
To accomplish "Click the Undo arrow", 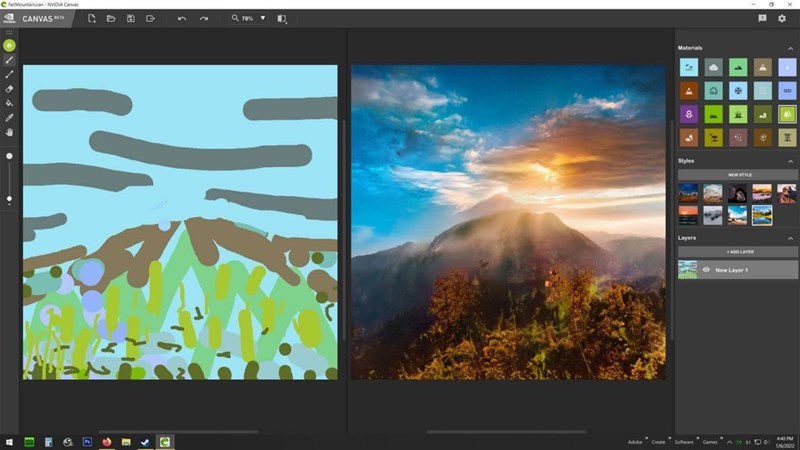I will click(182, 18).
